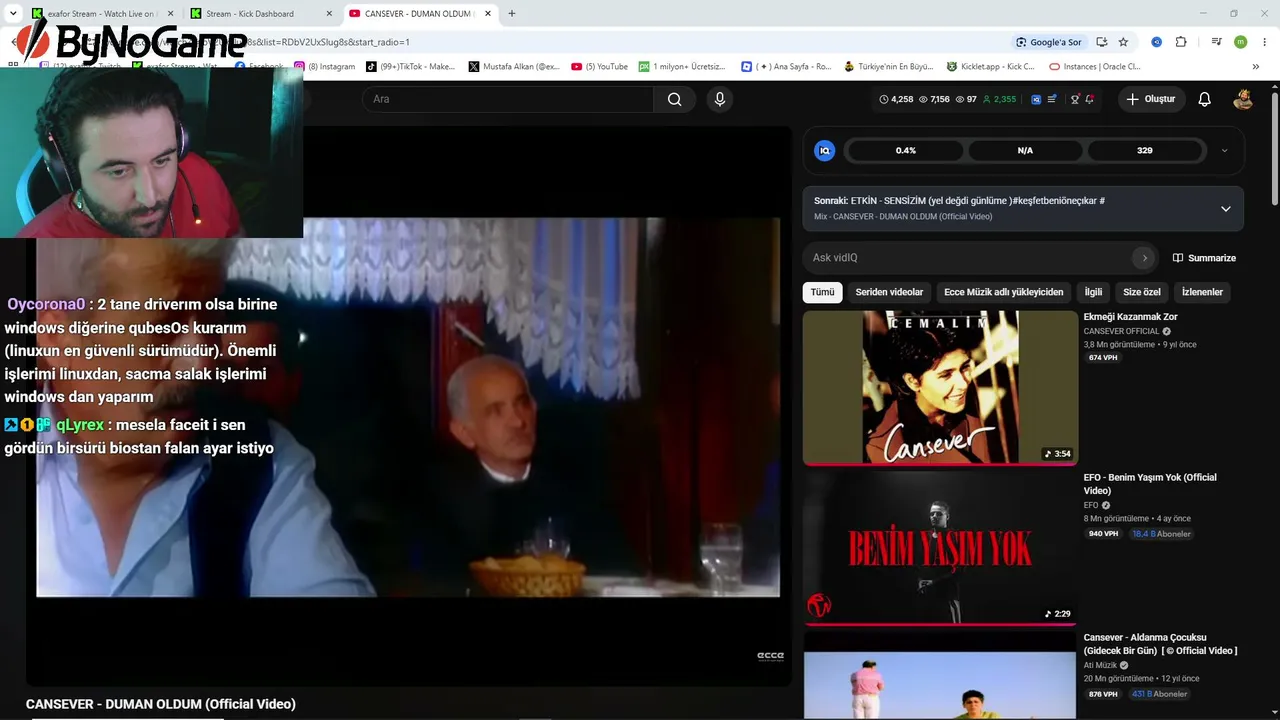Close the CANSEVER - DUMAN OLDUM tab
The width and height of the screenshot is (1280, 720).
[x=488, y=14]
